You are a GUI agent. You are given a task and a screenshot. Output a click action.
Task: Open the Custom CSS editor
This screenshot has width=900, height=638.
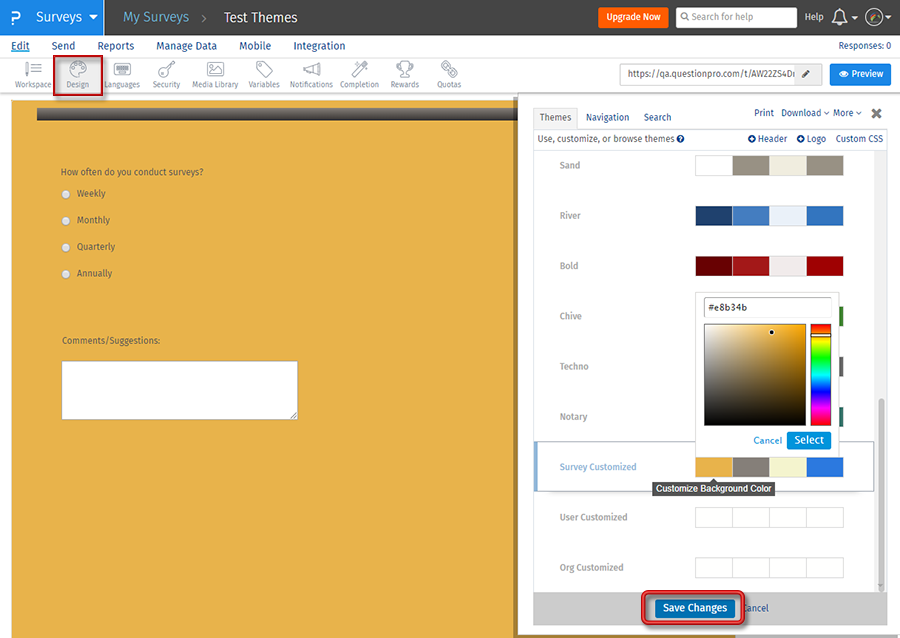click(858, 138)
